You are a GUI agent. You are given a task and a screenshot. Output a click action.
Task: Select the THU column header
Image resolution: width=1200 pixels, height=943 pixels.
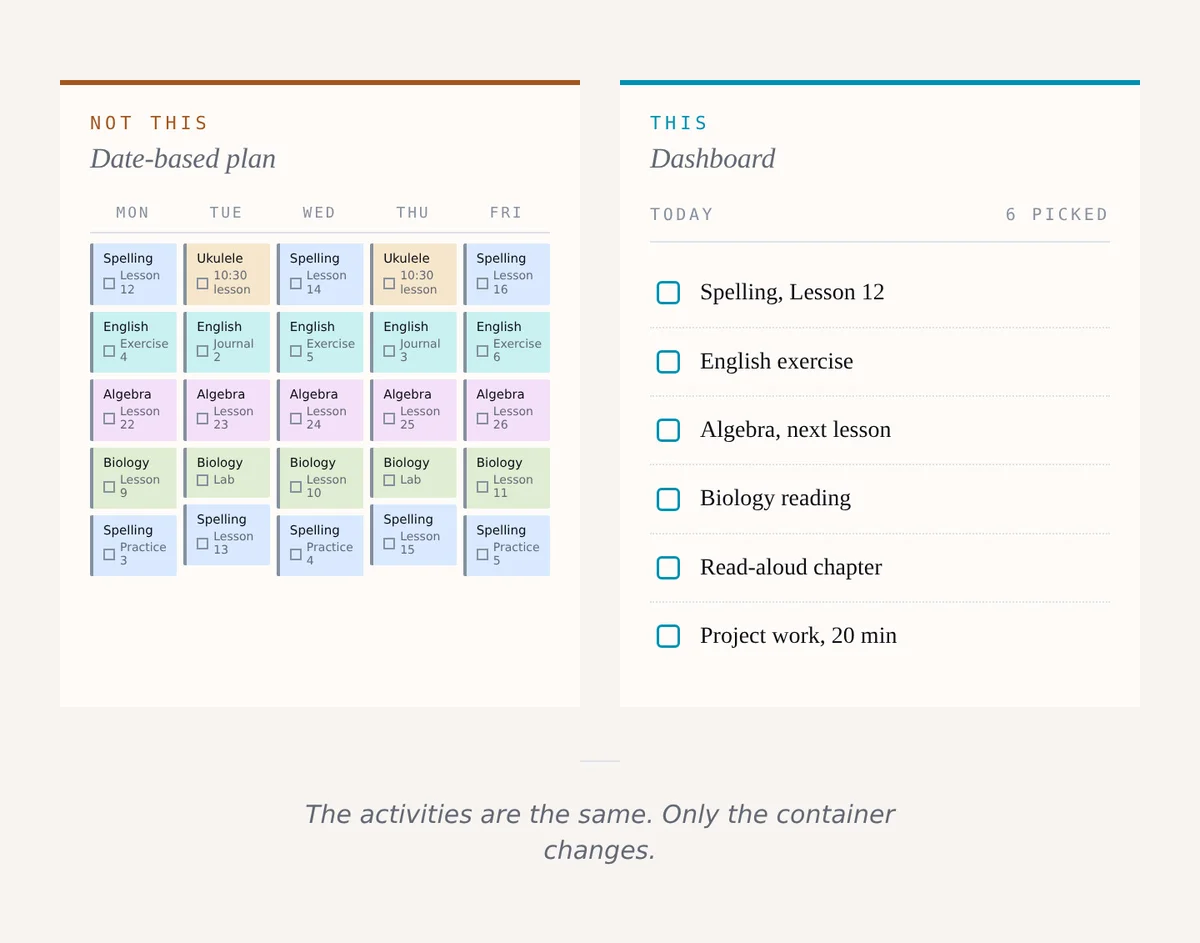[x=412, y=213]
